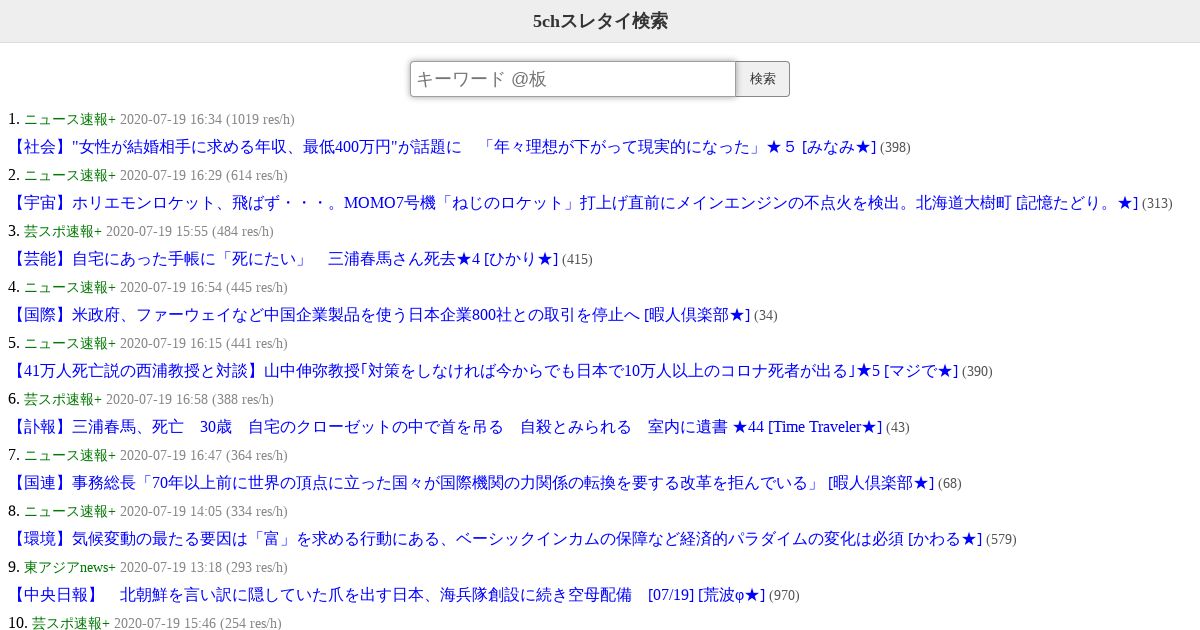The image size is (1200, 630).
Task: Open the 山中伸弥教授 コロナ死者 thread
Action: [483, 371]
